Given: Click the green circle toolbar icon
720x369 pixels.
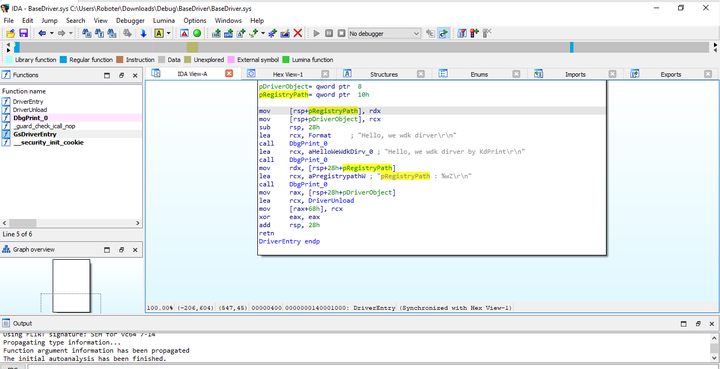Looking at the screenshot, I should (197, 33).
